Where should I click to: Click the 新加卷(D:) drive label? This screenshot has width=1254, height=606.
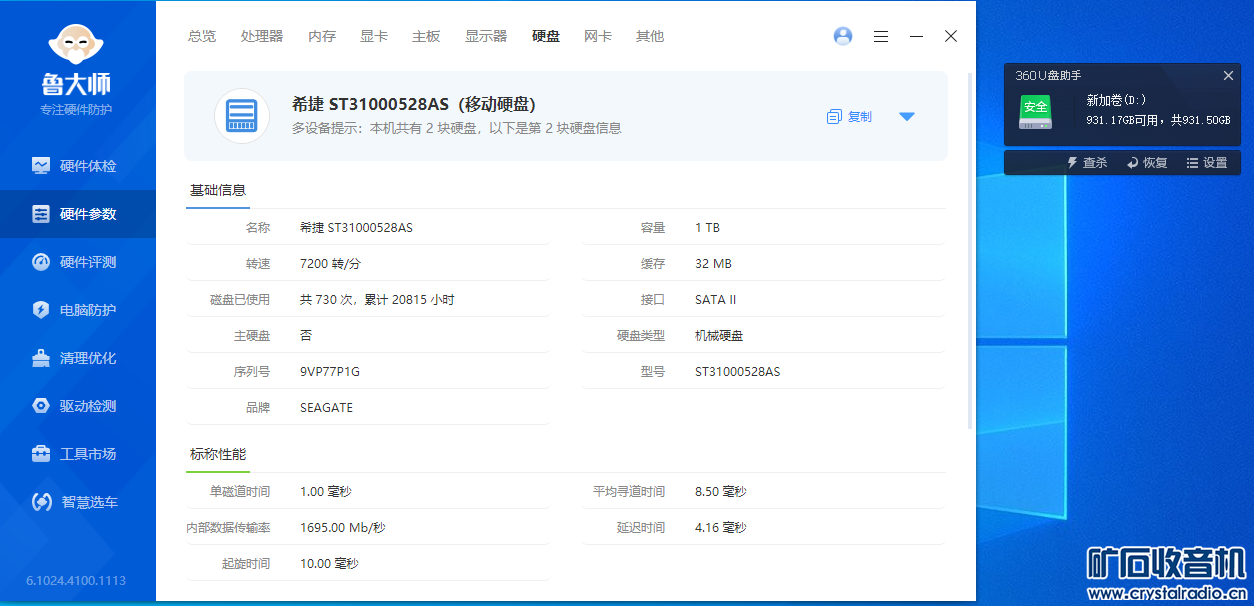click(1116, 100)
